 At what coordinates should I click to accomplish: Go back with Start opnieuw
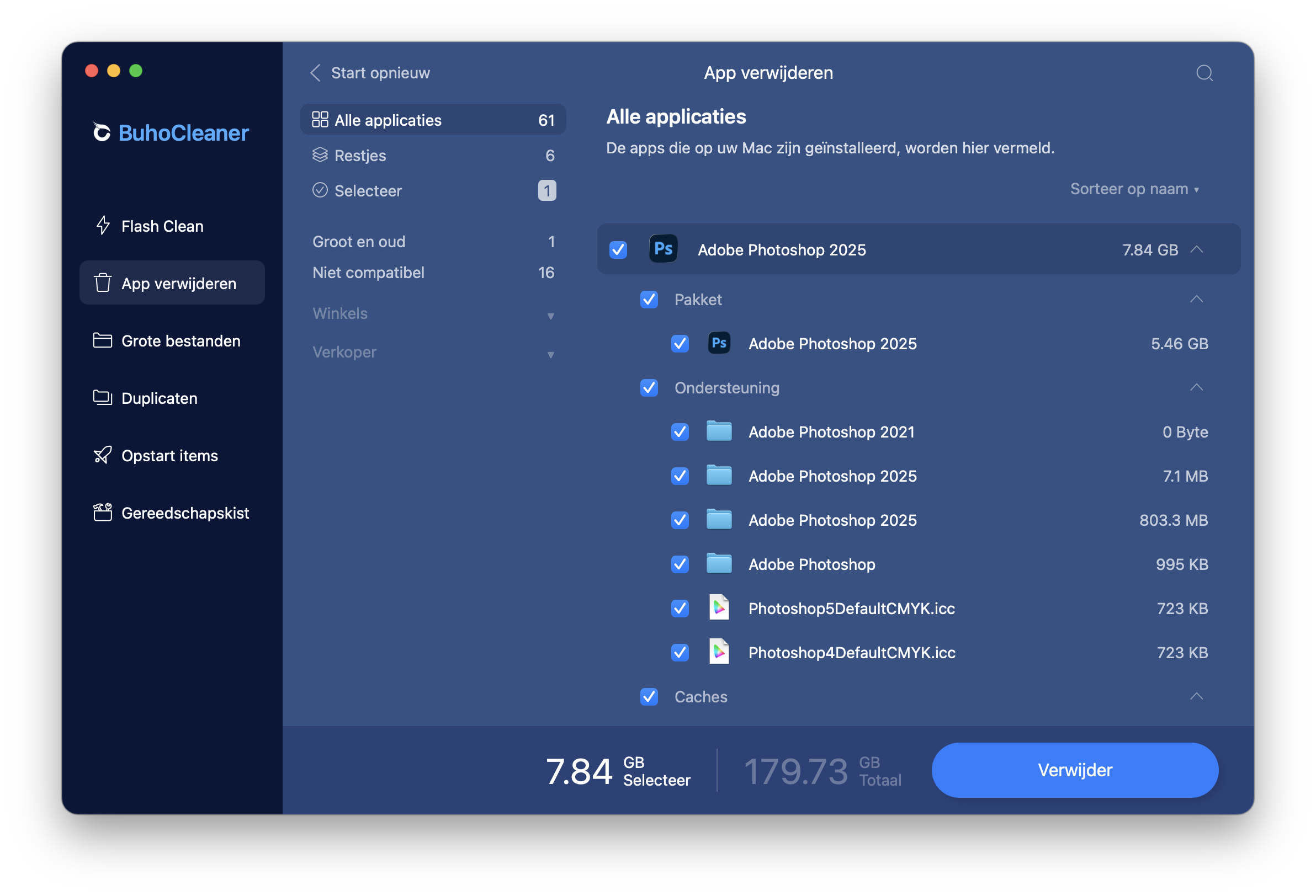pos(370,73)
